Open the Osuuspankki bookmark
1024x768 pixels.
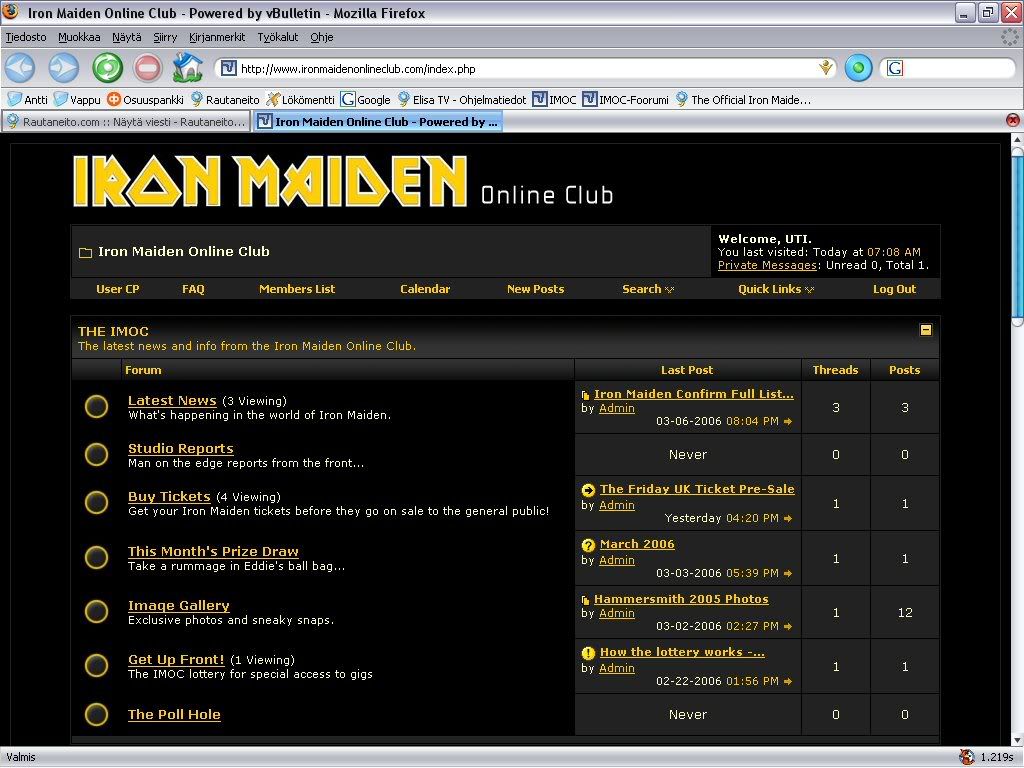pyautogui.click(x=145, y=100)
